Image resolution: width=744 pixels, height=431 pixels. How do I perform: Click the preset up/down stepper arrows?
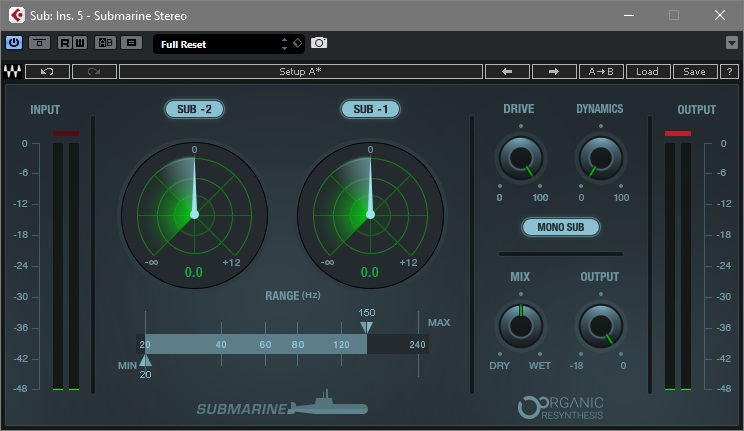click(x=284, y=44)
